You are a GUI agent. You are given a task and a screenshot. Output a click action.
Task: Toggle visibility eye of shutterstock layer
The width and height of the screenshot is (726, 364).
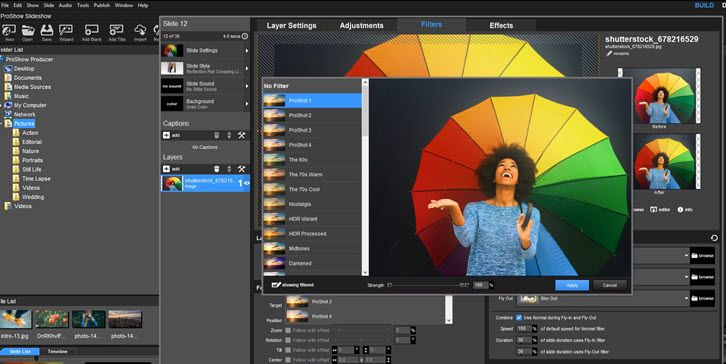(247, 183)
